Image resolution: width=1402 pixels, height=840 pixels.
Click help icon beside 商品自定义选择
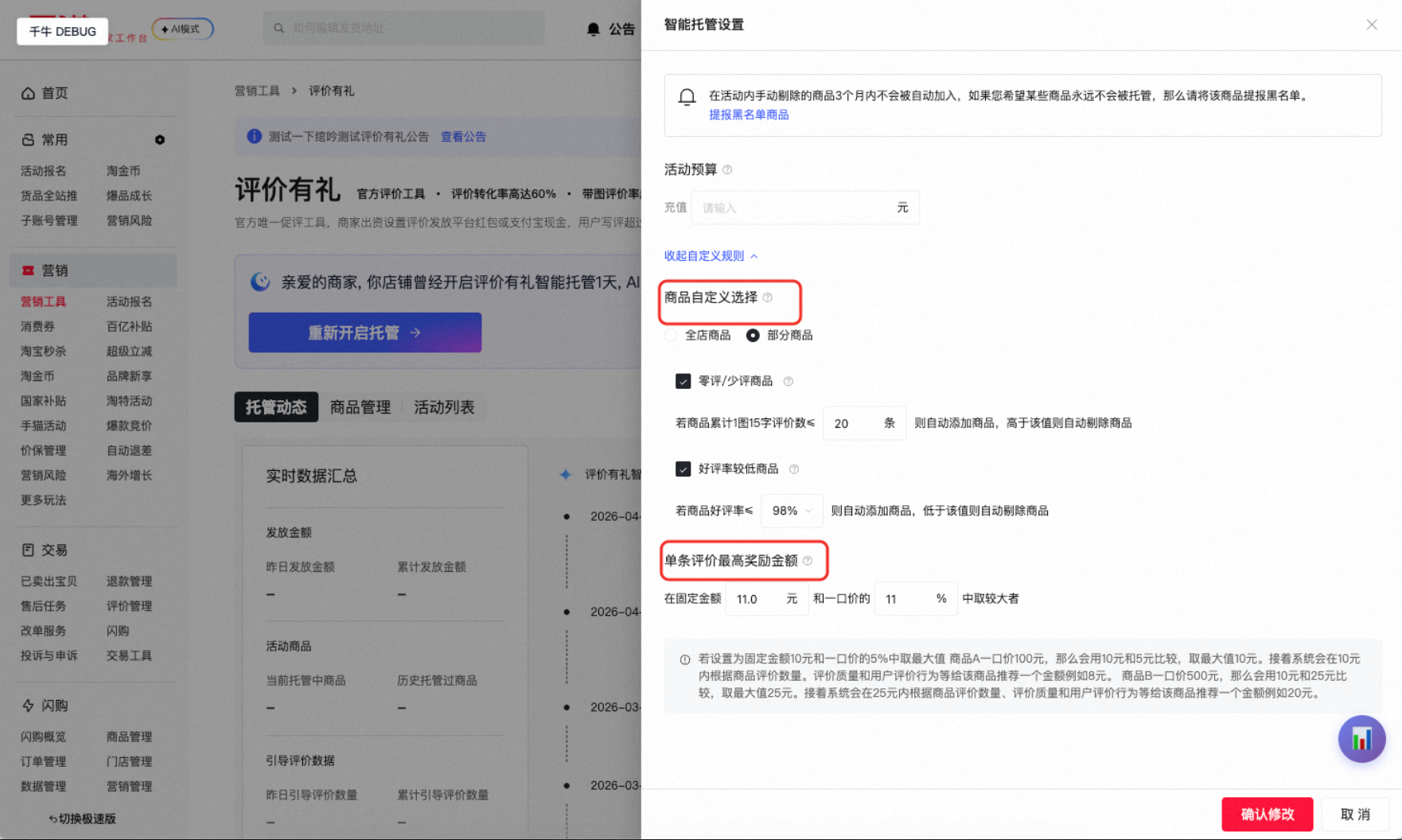click(767, 297)
